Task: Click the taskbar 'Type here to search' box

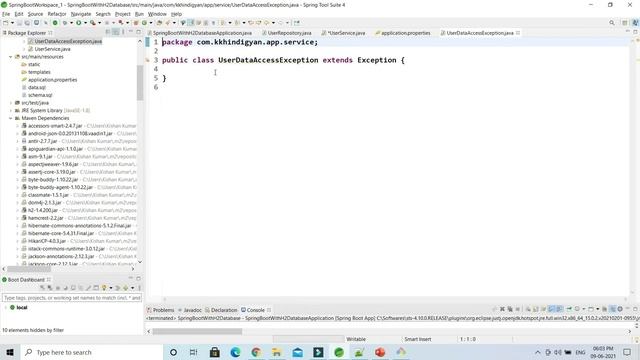Action: point(91,352)
